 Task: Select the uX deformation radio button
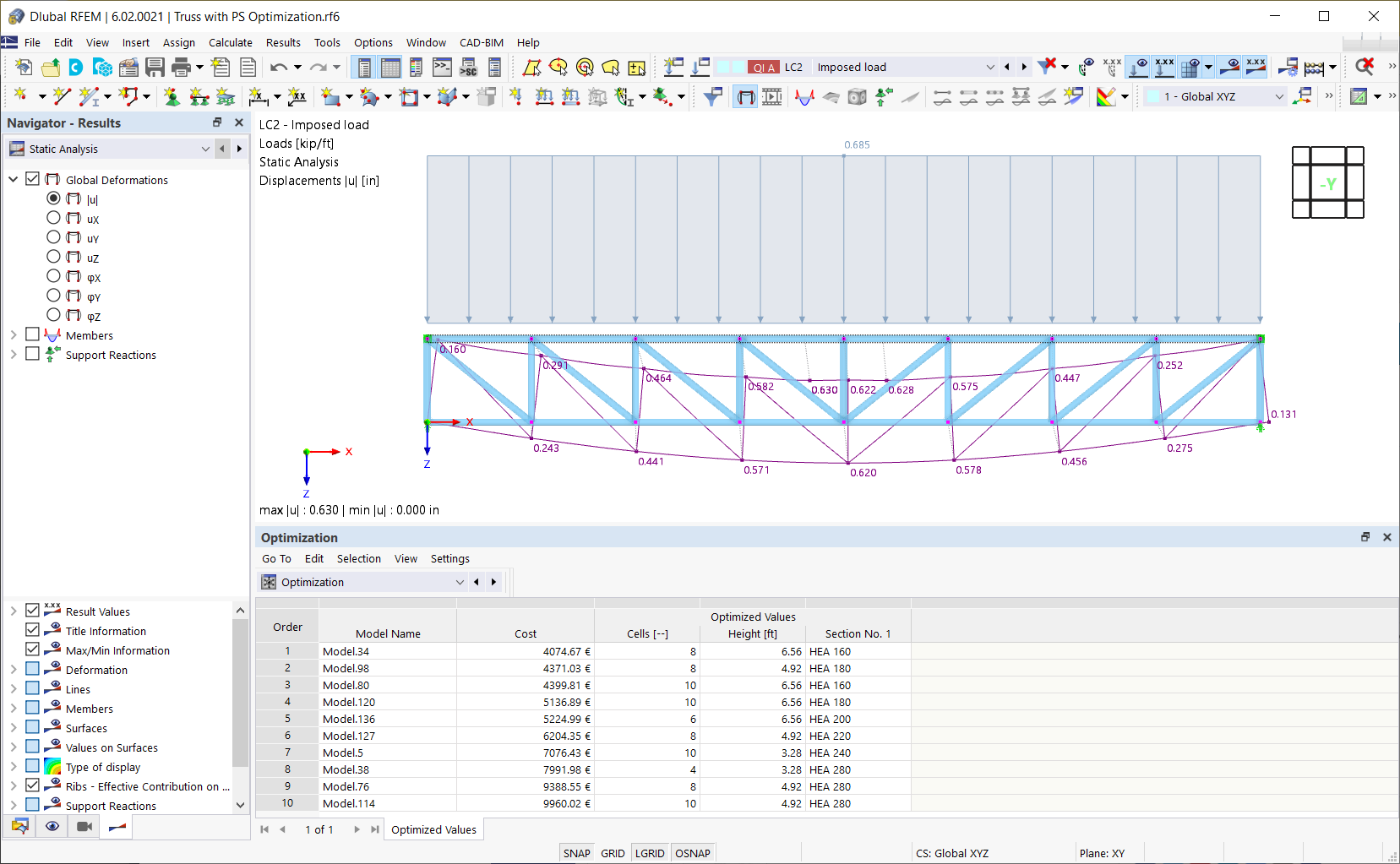tap(53, 218)
